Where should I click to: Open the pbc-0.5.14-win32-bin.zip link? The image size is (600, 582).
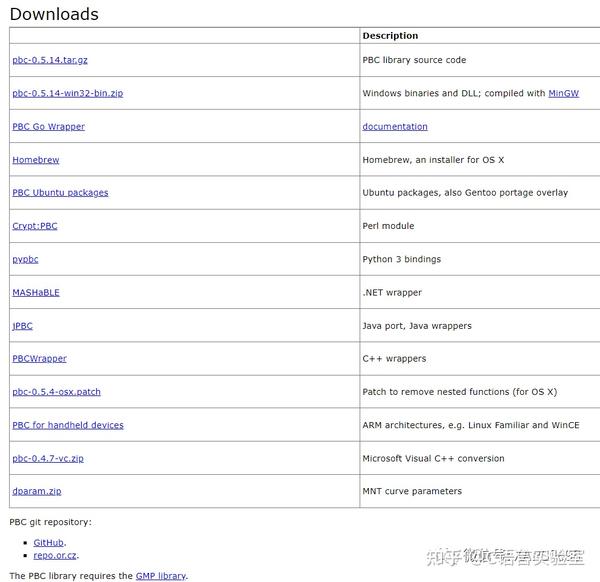[68, 93]
